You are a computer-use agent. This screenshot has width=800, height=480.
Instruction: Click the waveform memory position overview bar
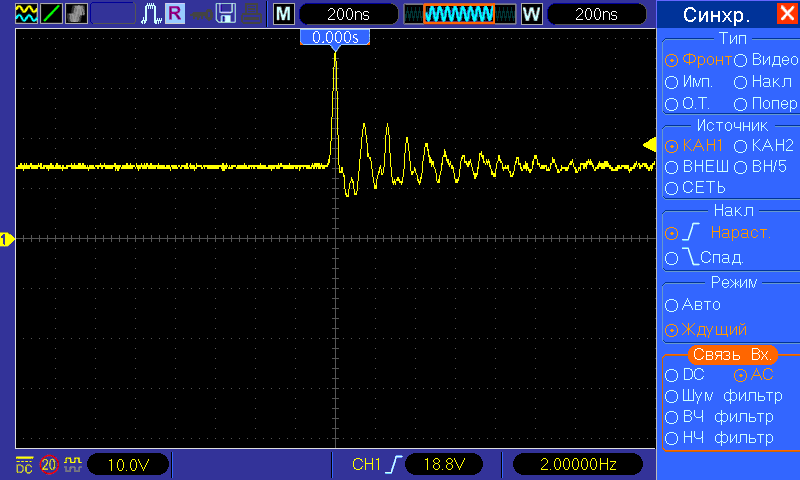459,14
